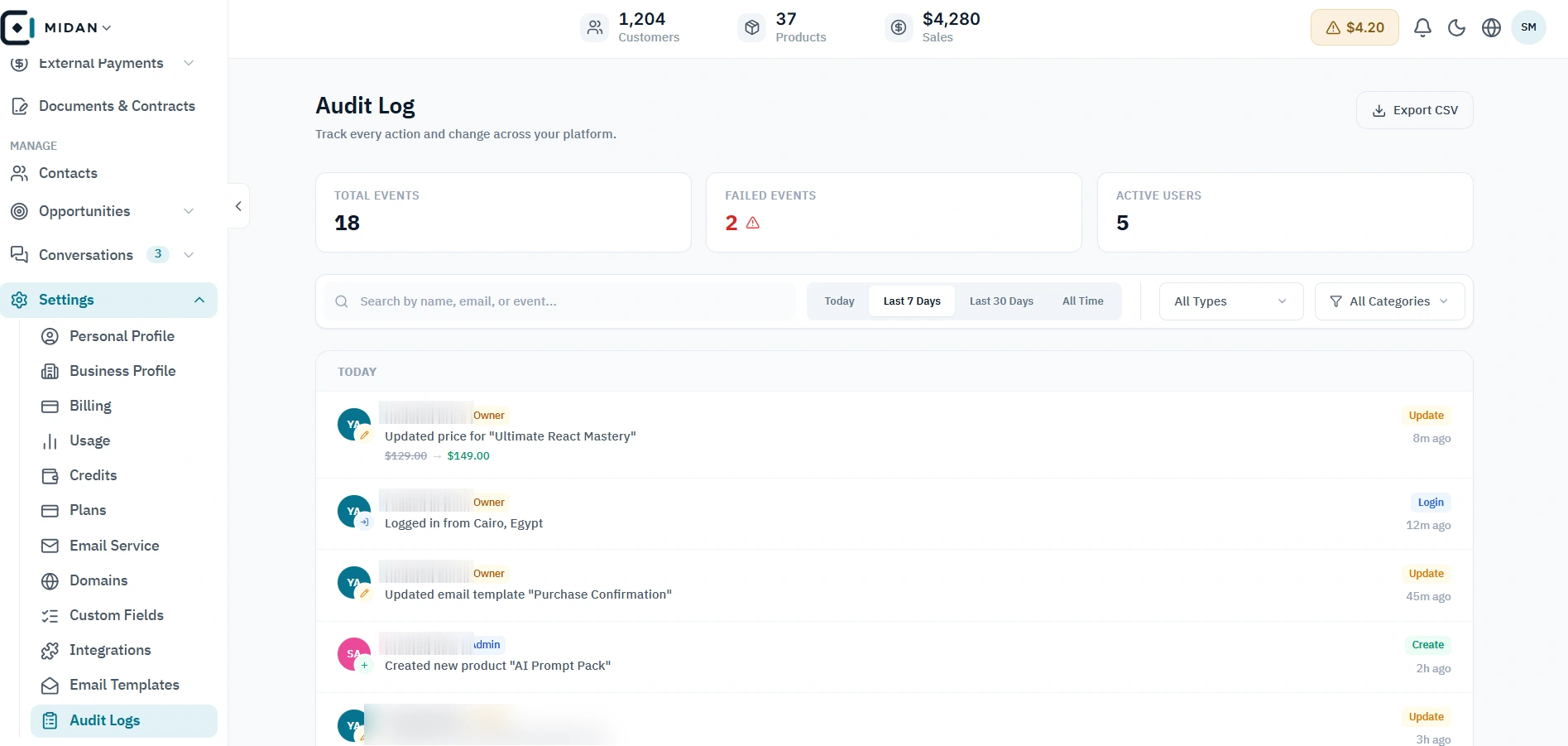
Task: Click the Failed Events card
Action: [894, 212]
